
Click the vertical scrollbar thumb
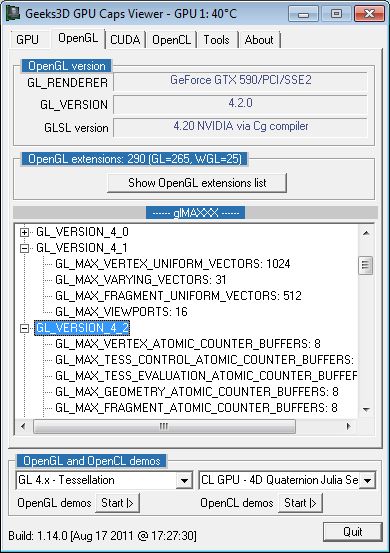coord(365,265)
